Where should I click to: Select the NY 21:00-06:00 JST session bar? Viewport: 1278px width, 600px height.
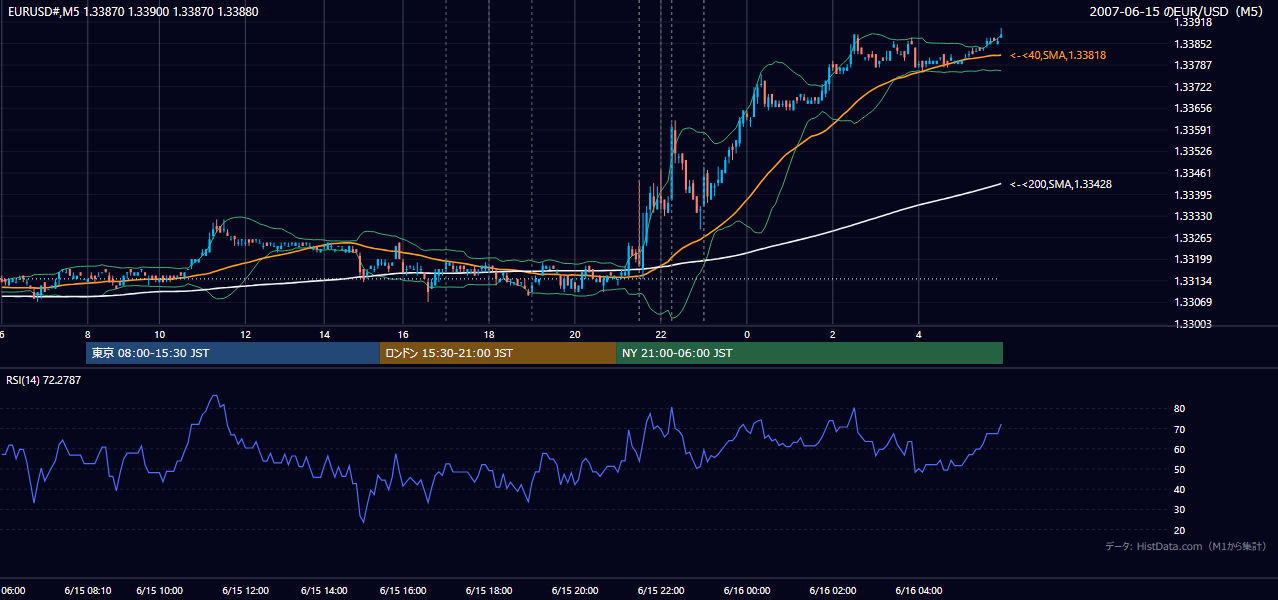pyautogui.click(x=809, y=353)
